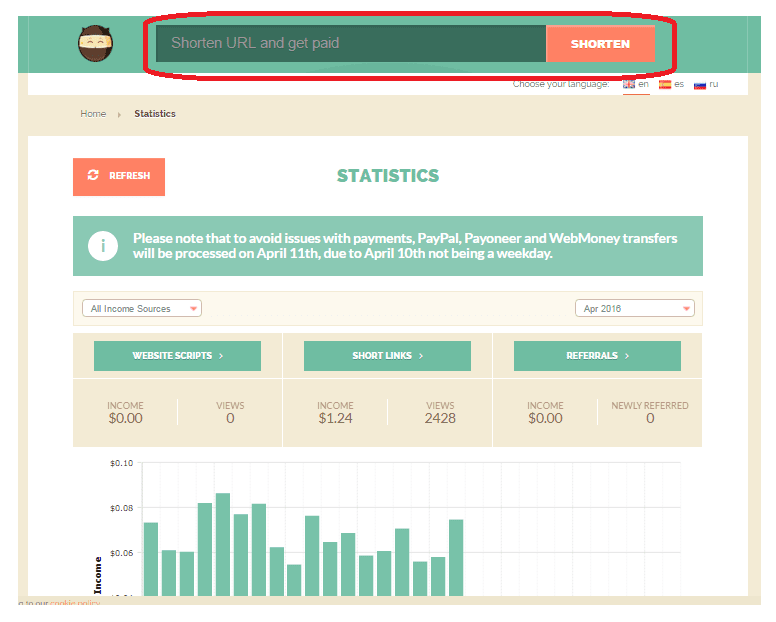The height and width of the screenshot is (622, 776).
Task: Click the website scripts views 0 value
Action: (x=230, y=419)
